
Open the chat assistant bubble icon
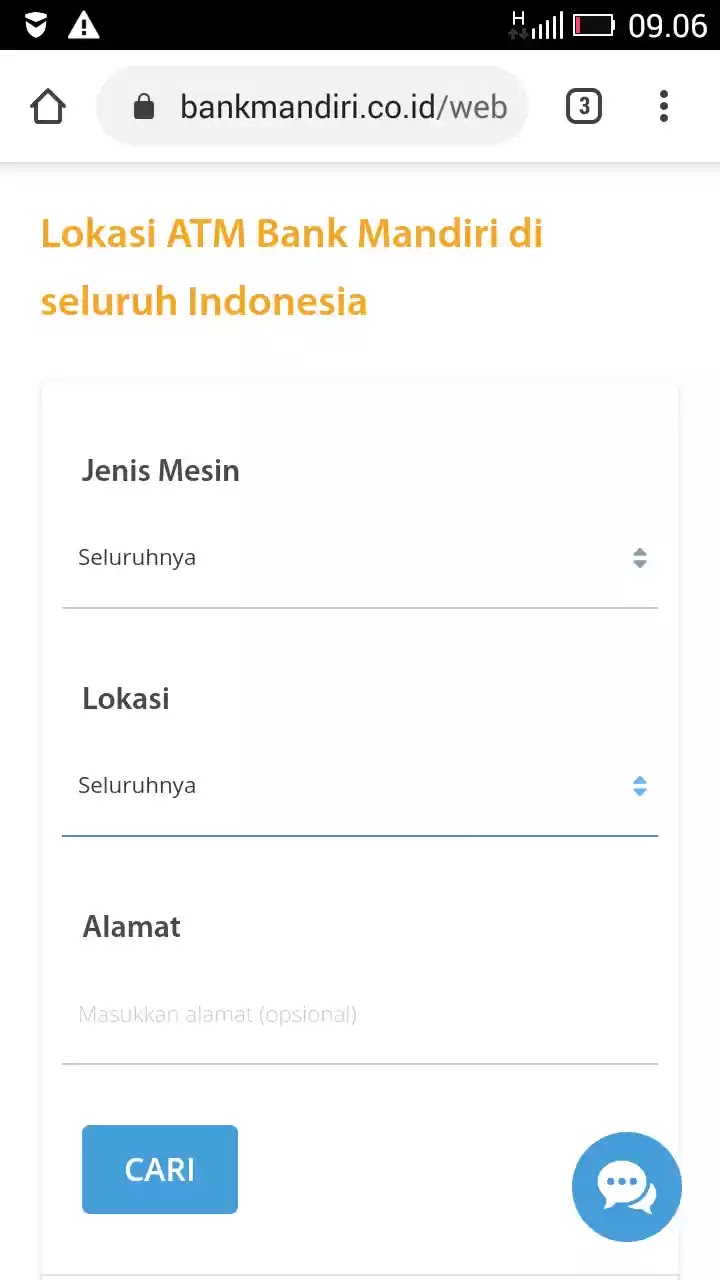click(x=627, y=1187)
